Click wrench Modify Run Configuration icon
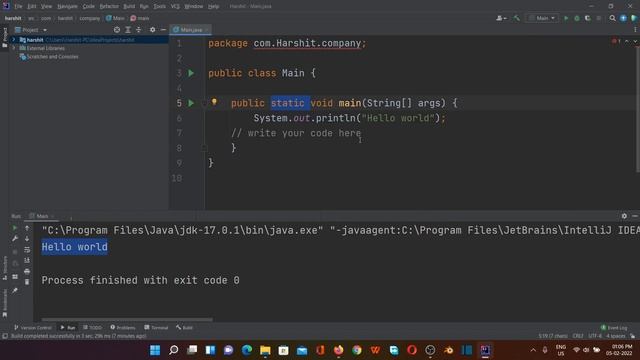 click(x=15, y=238)
